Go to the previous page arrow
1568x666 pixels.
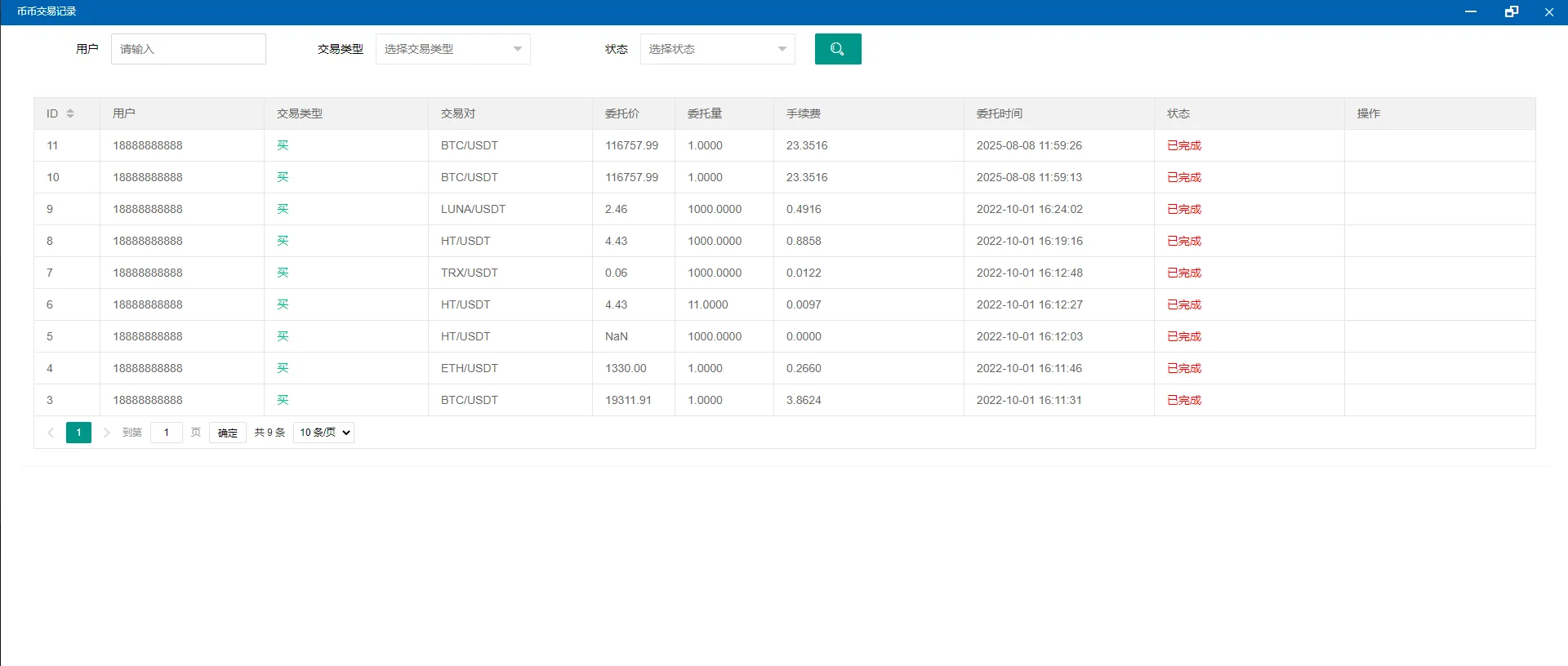point(51,433)
